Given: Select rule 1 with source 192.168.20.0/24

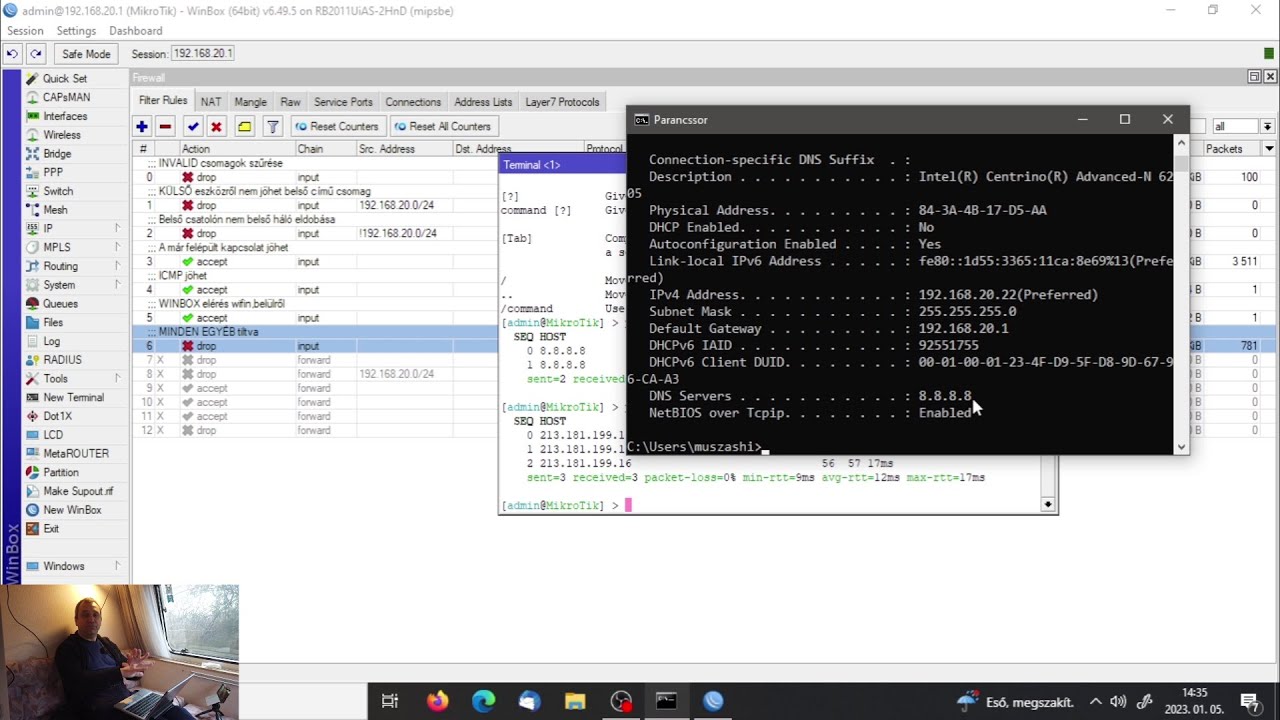Looking at the screenshot, I should pyautogui.click(x=398, y=205).
